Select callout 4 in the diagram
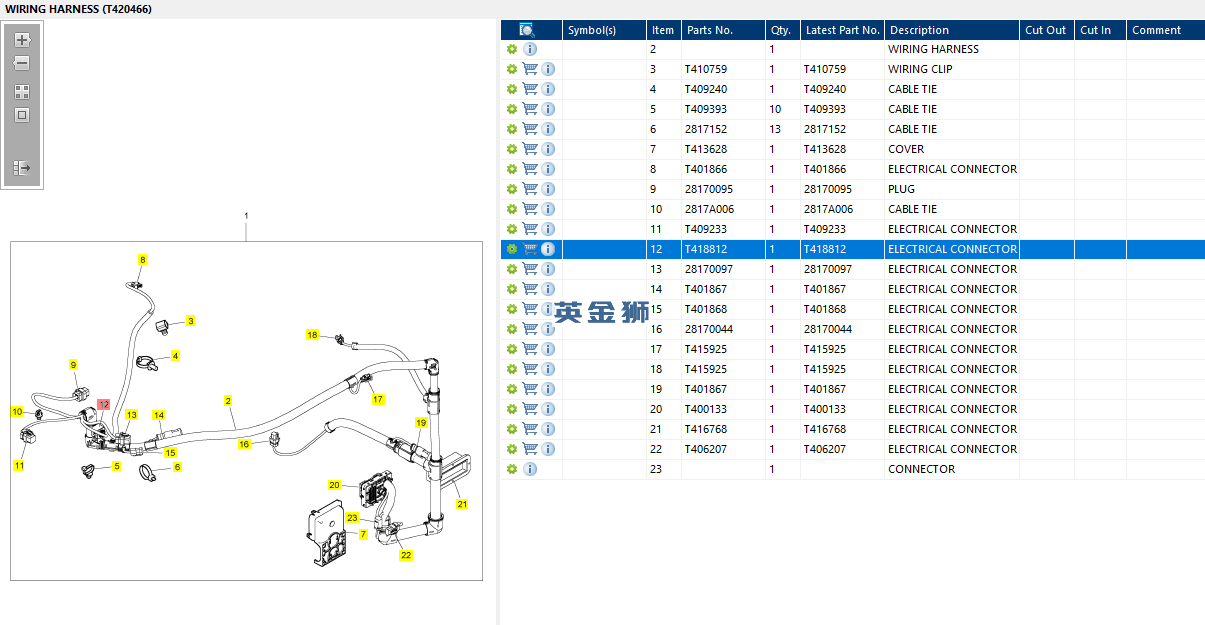 click(175, 356)
